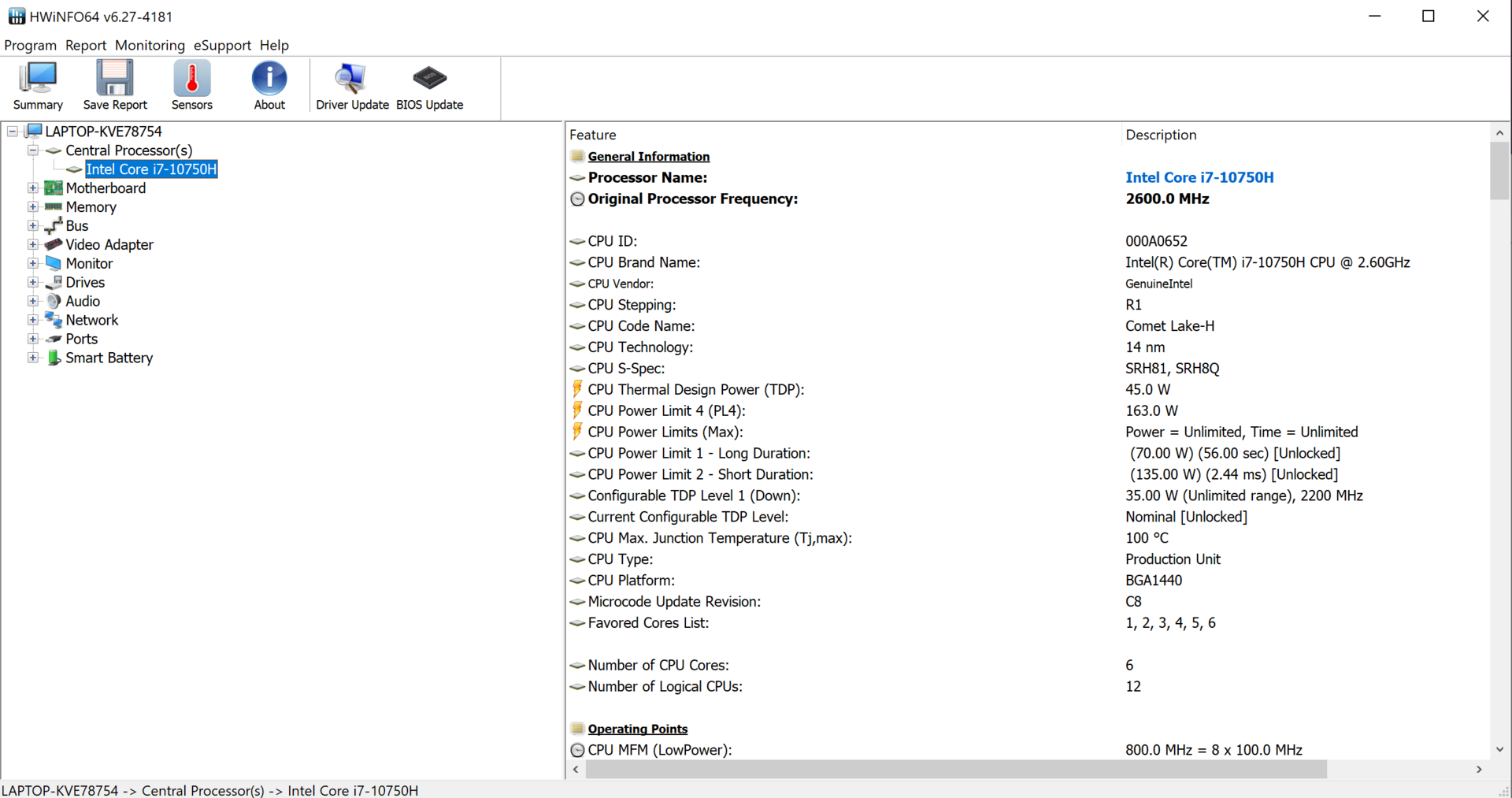
Task: Click the vertical scrollbar up arrow
Action: point(1499,133)
